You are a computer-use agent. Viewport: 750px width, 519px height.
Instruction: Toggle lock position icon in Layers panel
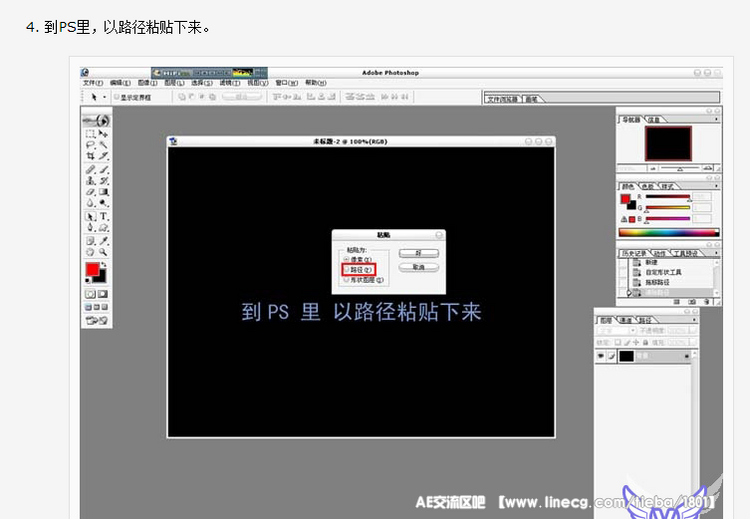click(x=636, y=342)
